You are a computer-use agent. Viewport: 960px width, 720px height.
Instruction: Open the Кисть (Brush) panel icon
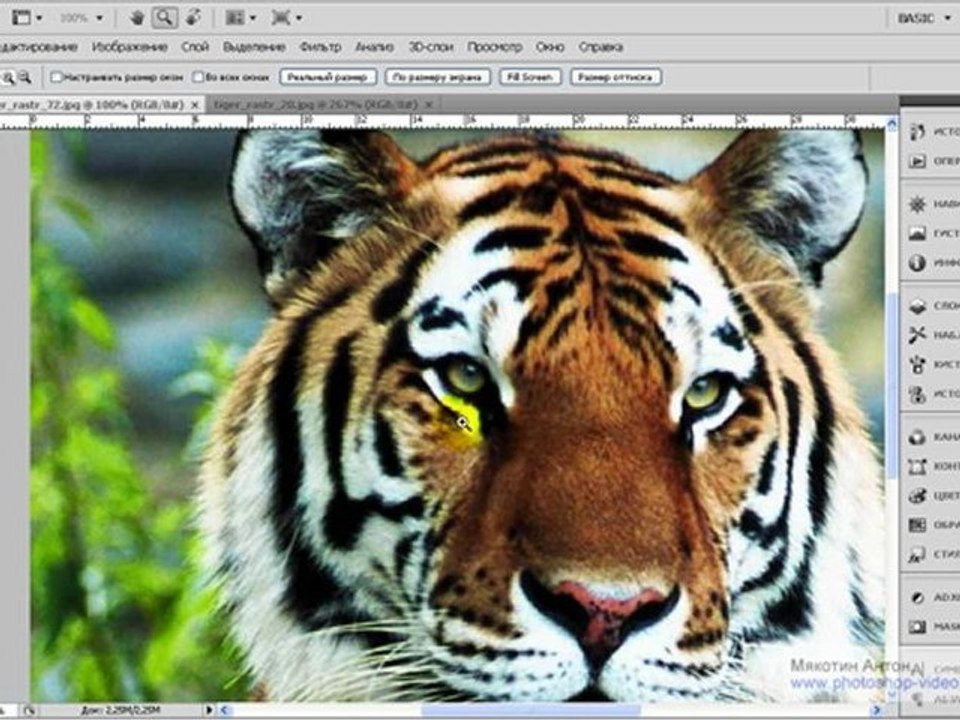pyautogui.click(x=917, y=365)
